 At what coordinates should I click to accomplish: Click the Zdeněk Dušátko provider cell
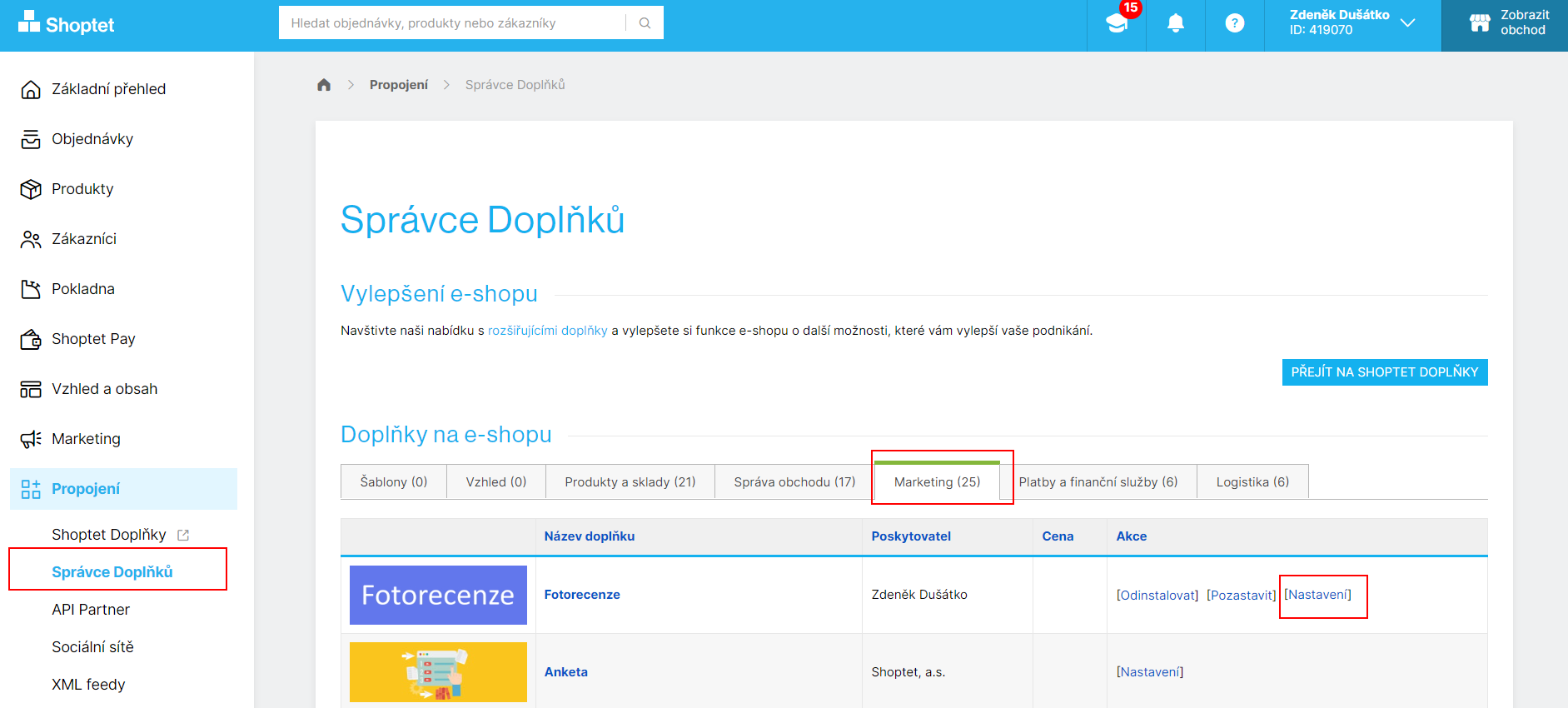point(919,595)
